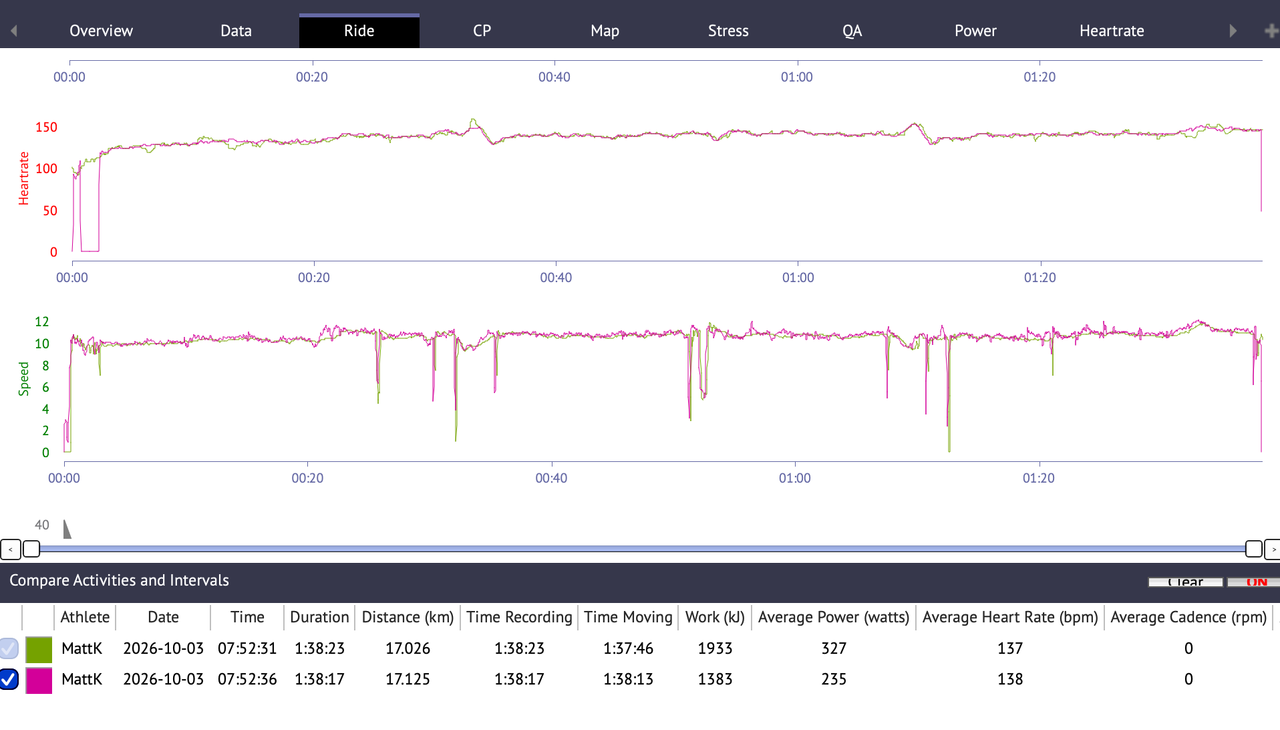The height and width of the screenshot is (730, 1280).
Task: Click the start time 07:52:31
Action: point(248,649)
